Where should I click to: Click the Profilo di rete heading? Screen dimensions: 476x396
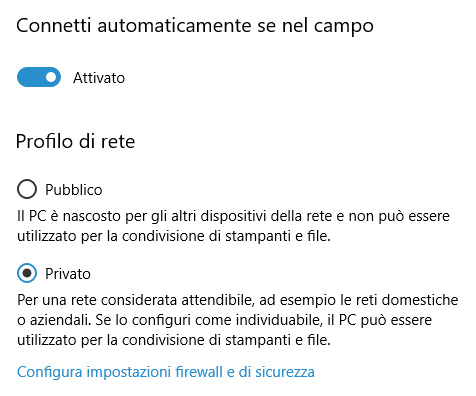point(75,141)
